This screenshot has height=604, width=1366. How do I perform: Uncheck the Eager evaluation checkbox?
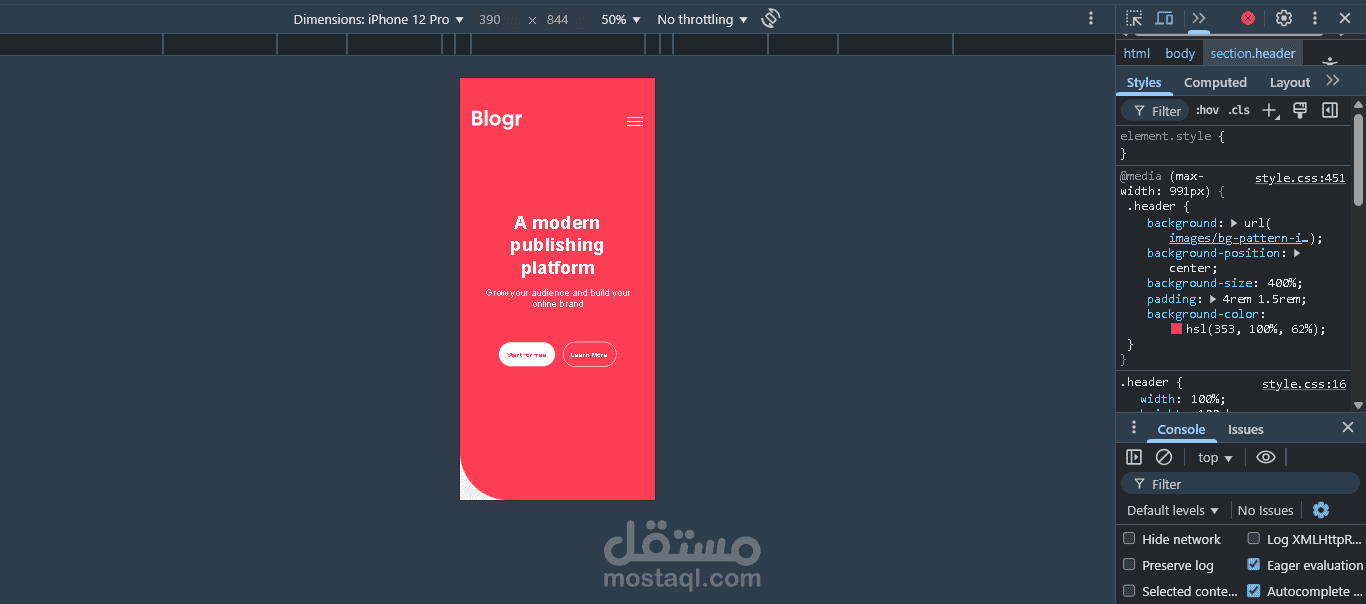tap(1254, 565)
